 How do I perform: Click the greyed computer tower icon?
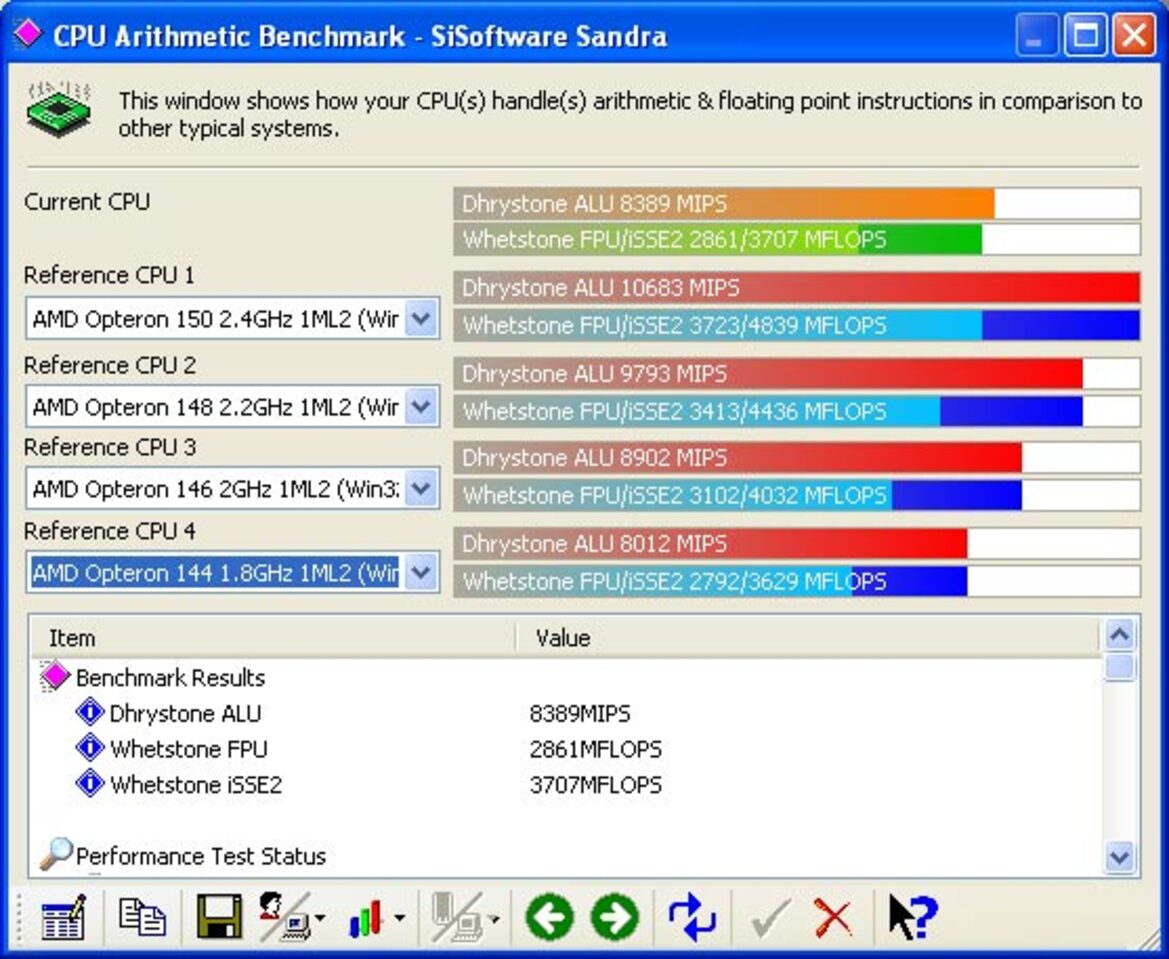pyautogui.click(x=456, y=916)
